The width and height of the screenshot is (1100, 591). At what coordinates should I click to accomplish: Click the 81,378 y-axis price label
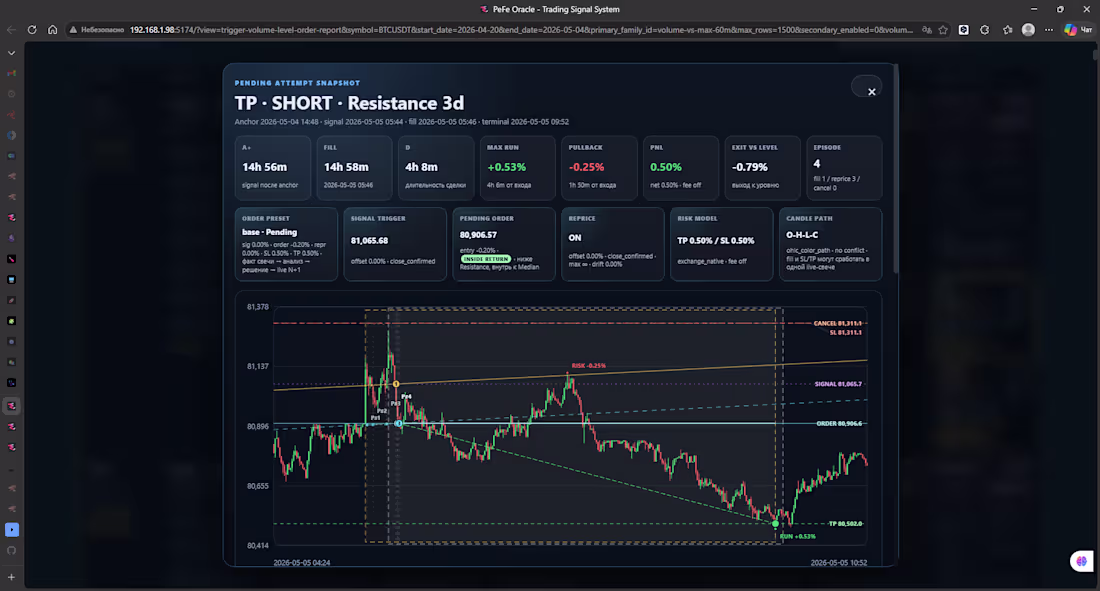[x=257, y=307]
